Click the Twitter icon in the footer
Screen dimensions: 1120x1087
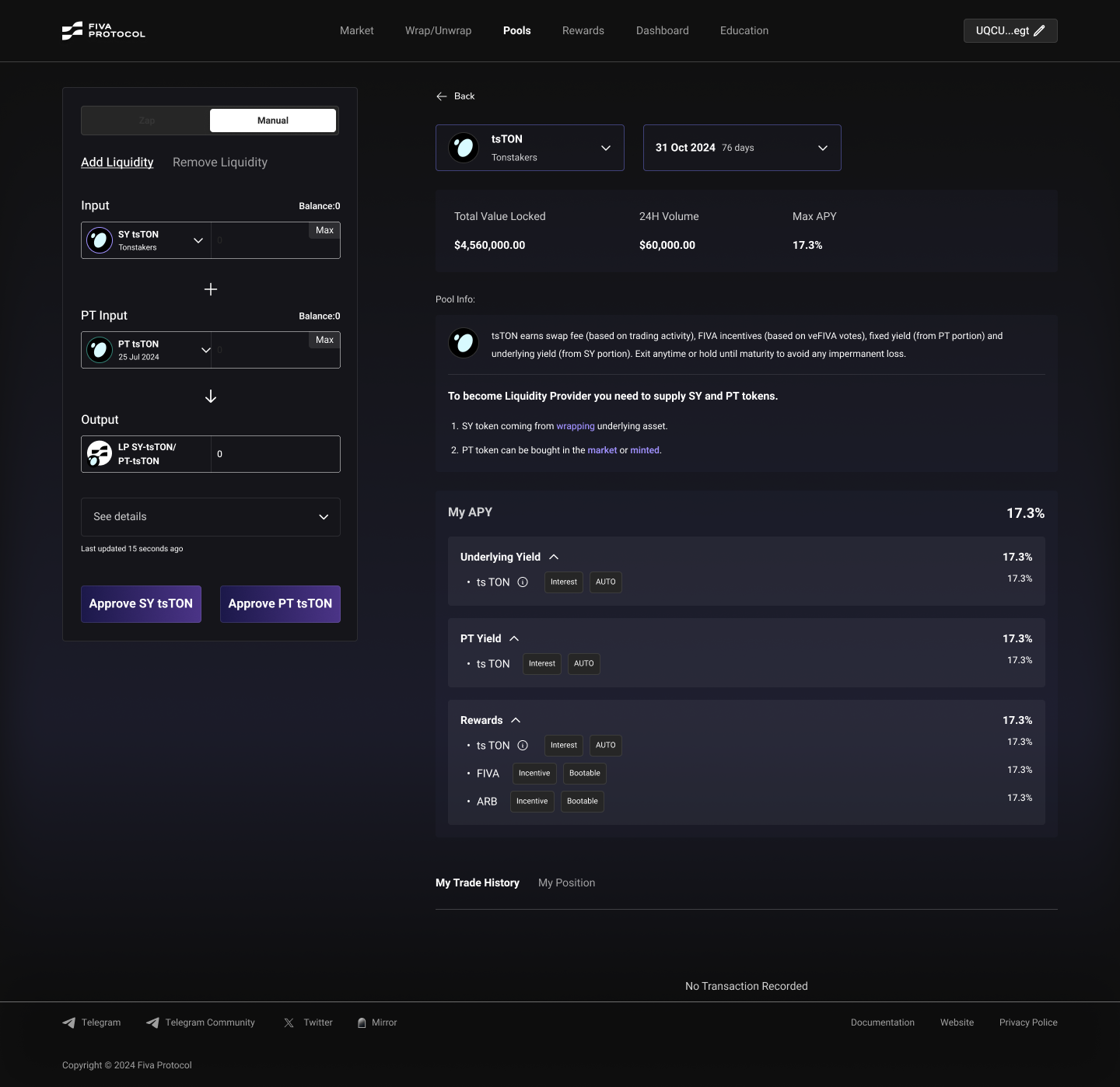coord(288,1022)
